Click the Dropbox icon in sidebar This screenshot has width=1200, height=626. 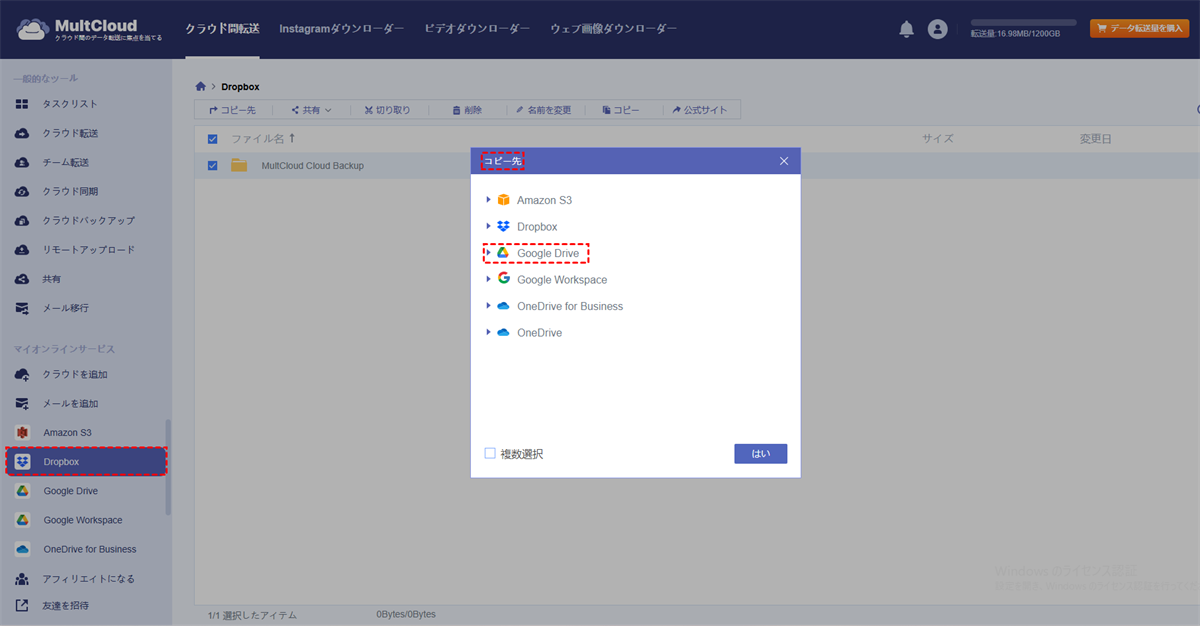tap(22, 461)
